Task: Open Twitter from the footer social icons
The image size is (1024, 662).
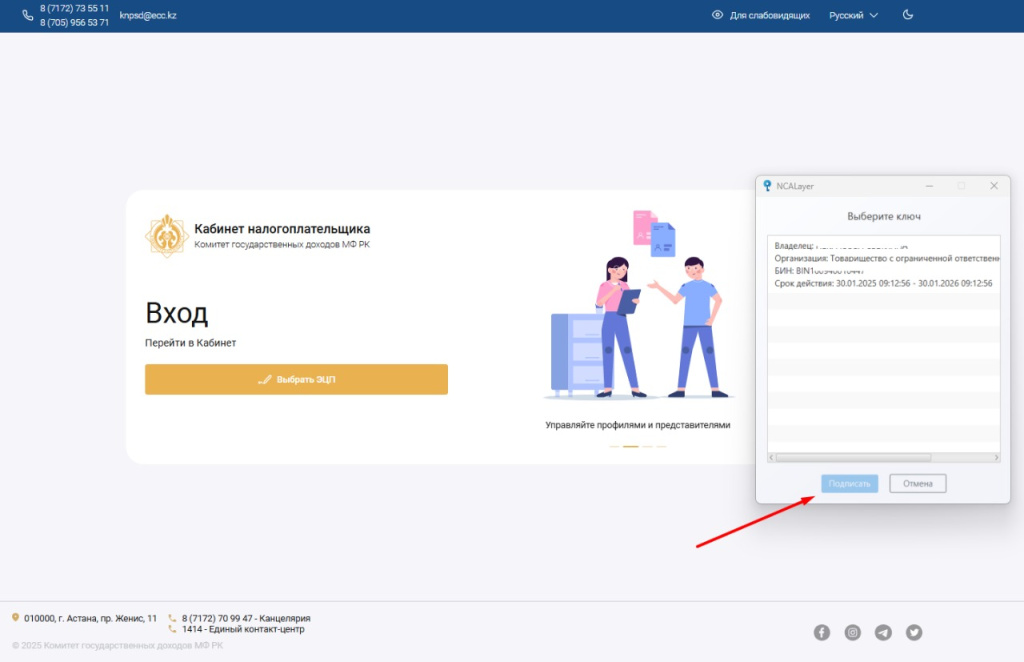Action: (x=914, y=632)
